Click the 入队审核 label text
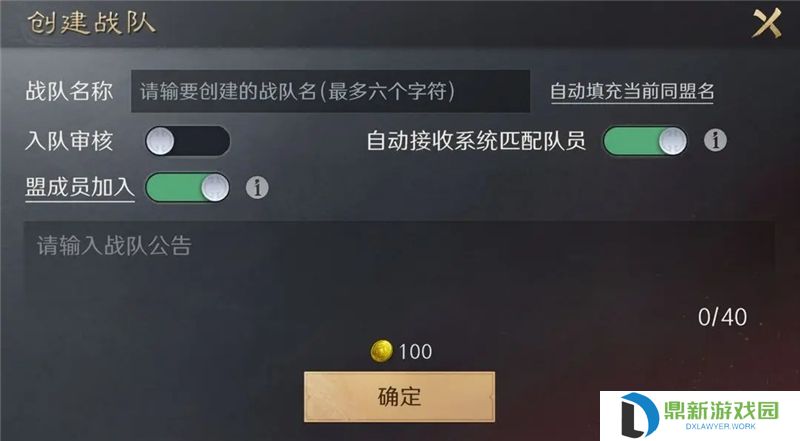Screen dimensions: 800x441 pos(69,141)
